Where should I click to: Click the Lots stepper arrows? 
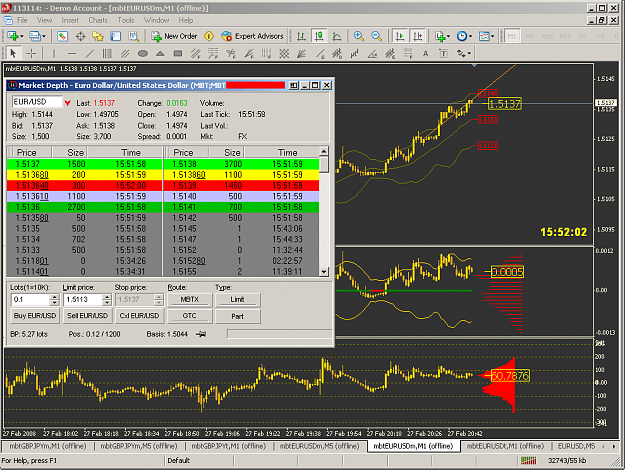[54, 299]
